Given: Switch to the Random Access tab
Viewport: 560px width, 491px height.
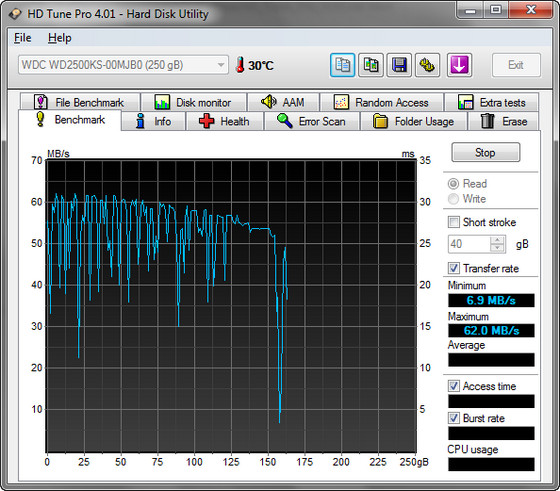Looking at the screenshot, I should tap(382, 102).
